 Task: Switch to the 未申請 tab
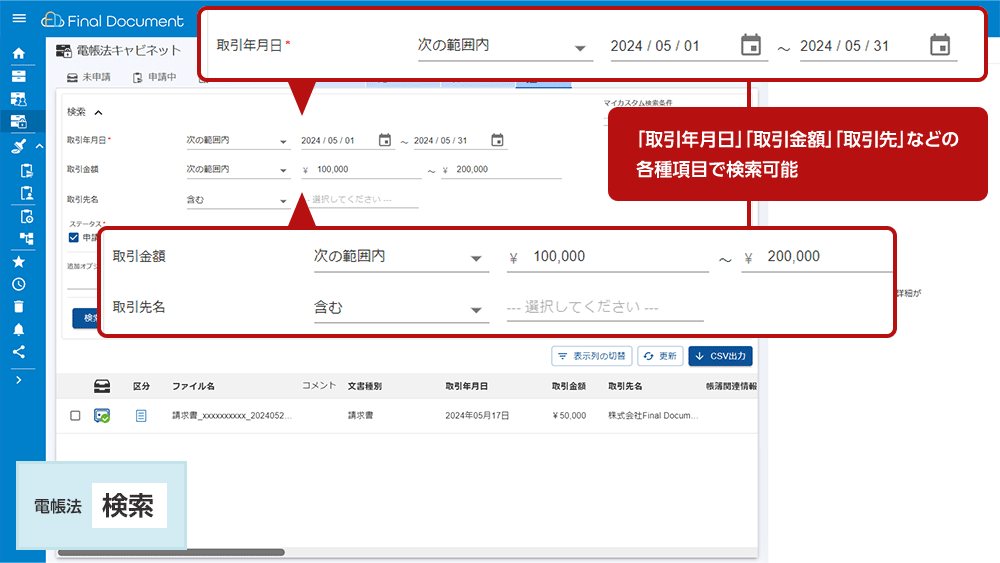[89, 77]
